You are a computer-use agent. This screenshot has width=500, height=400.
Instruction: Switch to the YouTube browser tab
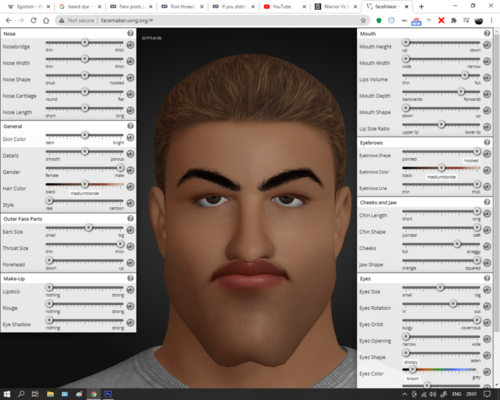tap(284, 6)
